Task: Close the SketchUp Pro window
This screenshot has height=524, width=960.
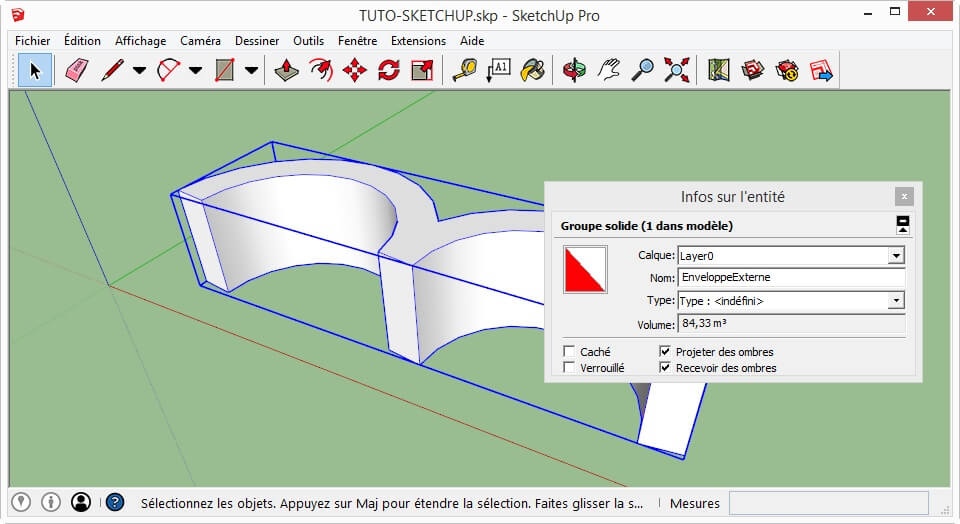Action: point(931,12)
